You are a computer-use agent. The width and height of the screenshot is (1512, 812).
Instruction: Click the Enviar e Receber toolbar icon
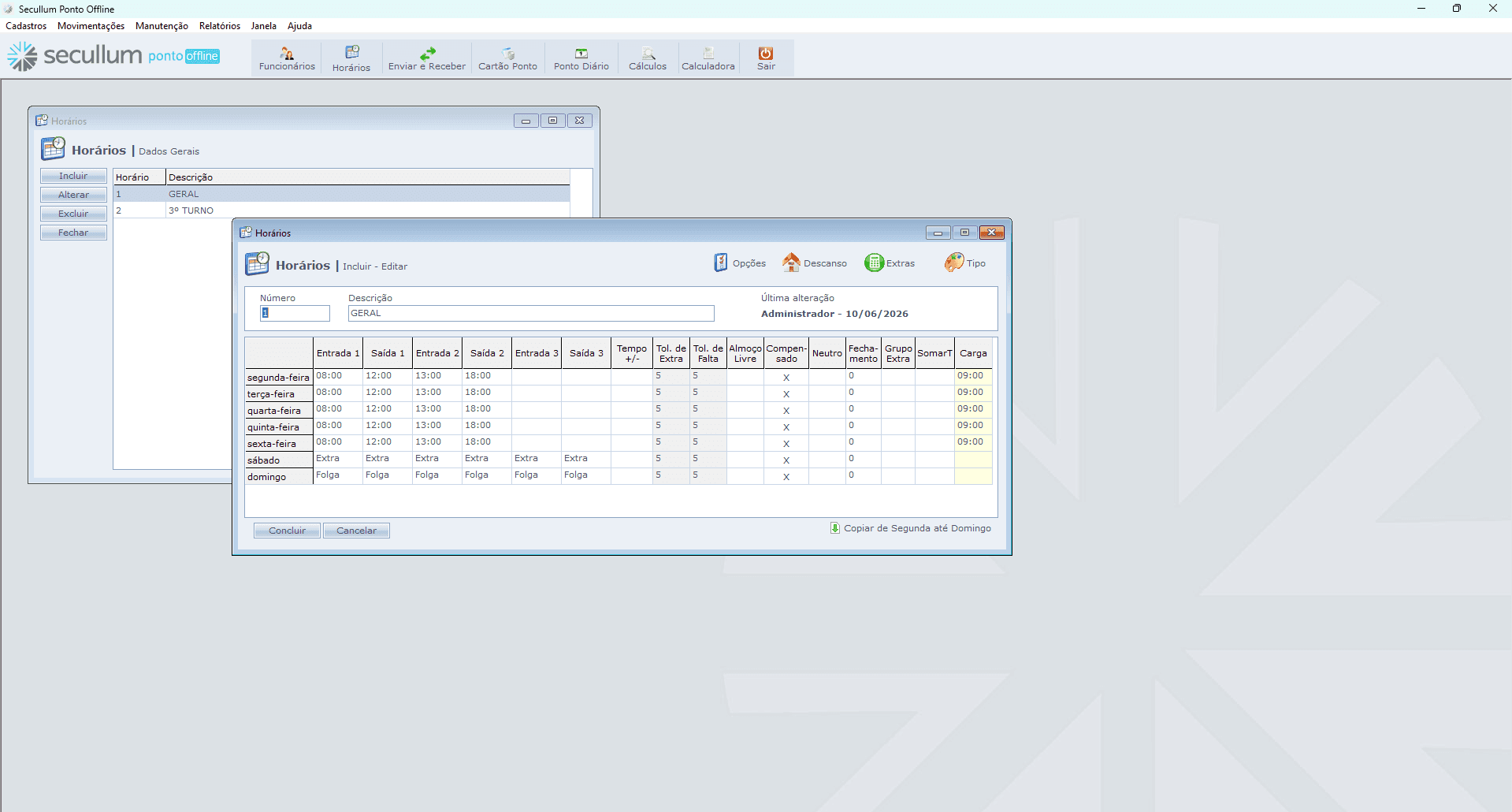pos(427,58)
